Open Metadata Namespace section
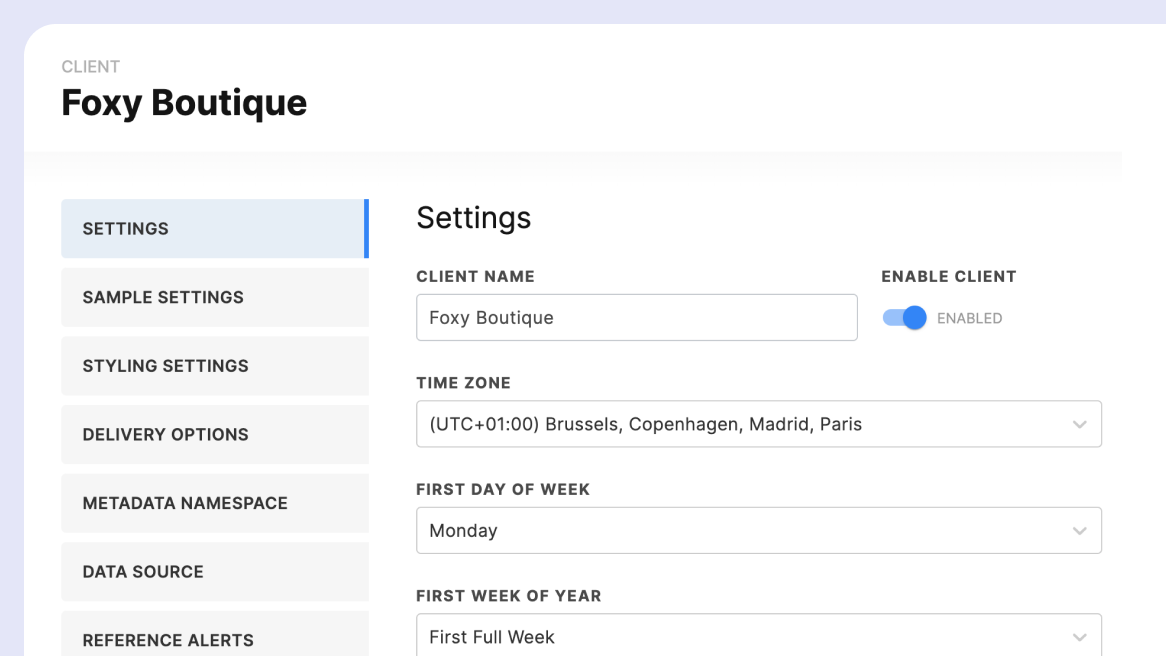 [x=214, y=503]
